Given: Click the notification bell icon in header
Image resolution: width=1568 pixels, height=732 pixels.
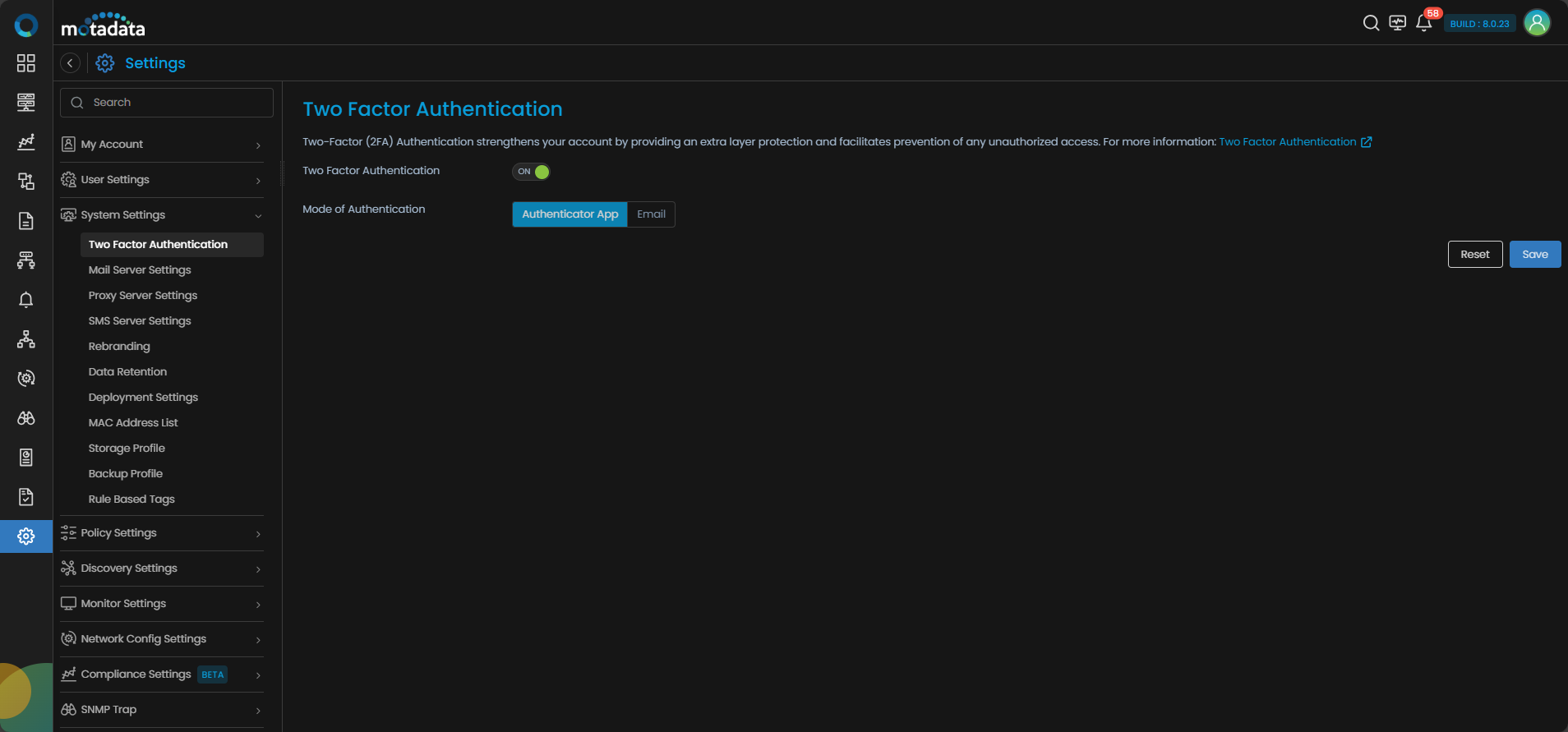Looking at the screenshot, I should [1423, 23].
